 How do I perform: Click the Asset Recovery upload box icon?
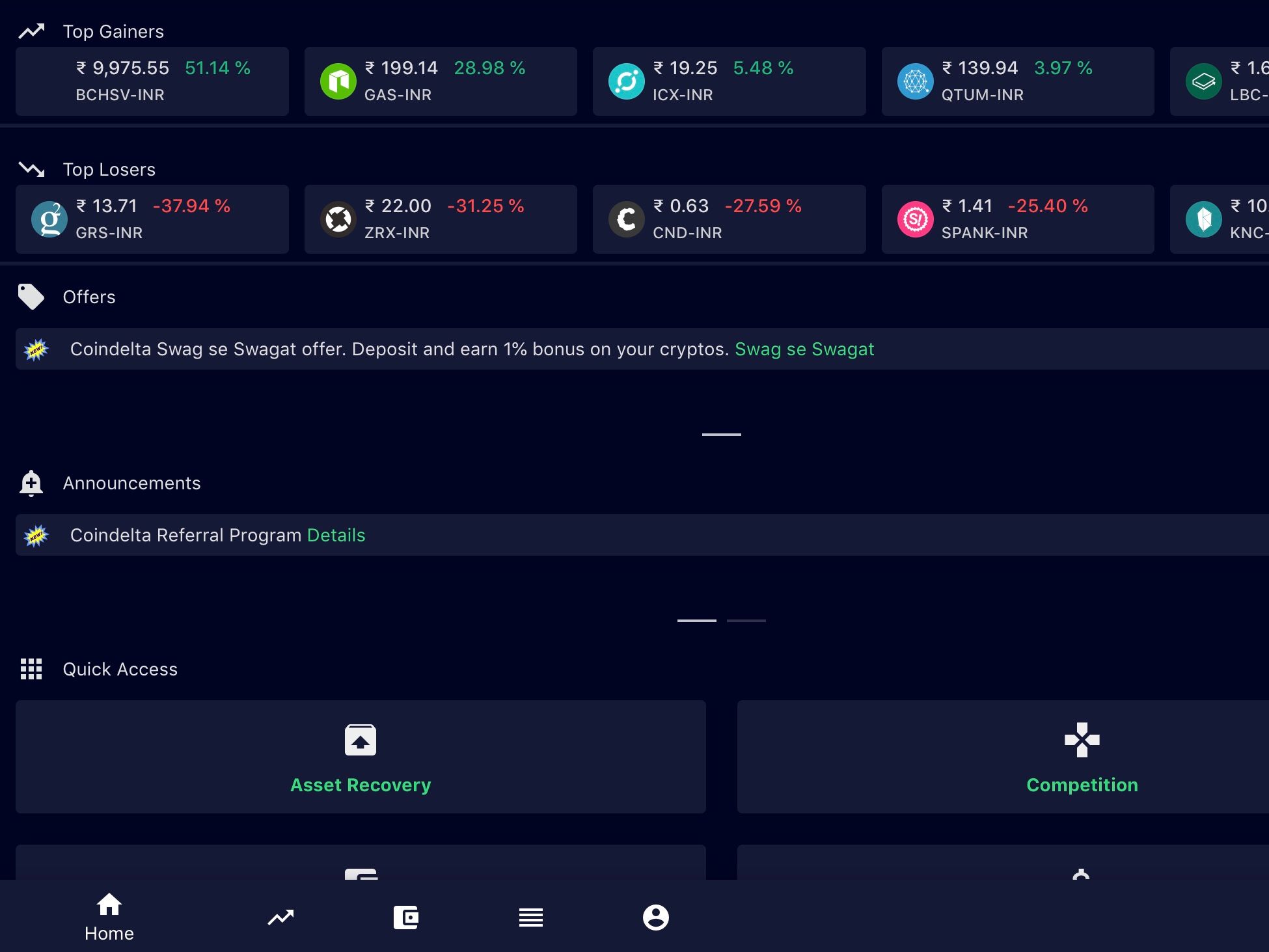coord(361,740)
